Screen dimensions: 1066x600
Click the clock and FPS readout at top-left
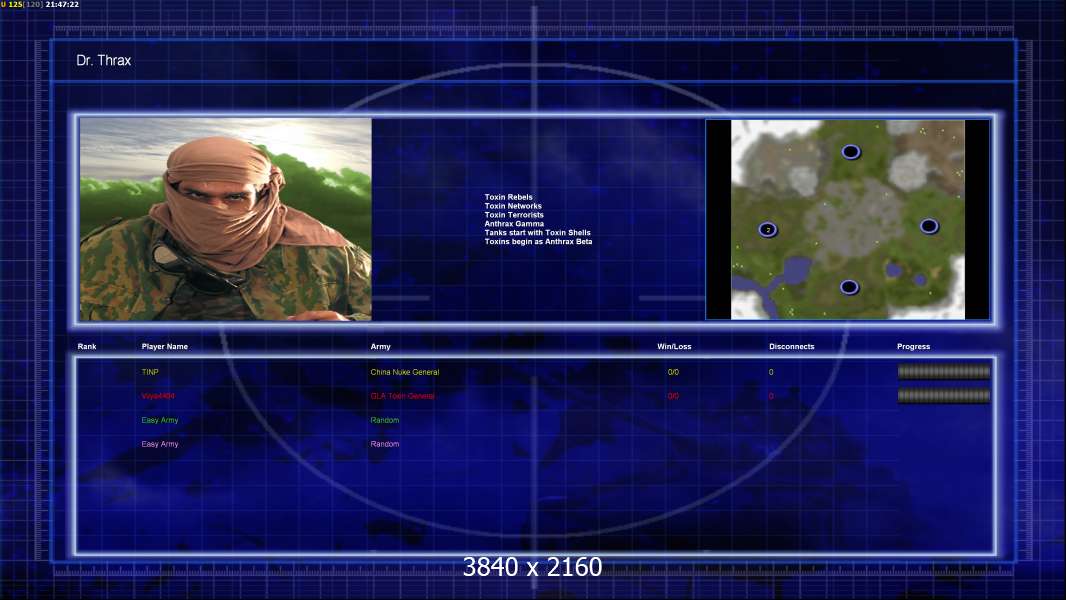click(x=40, y=4)
